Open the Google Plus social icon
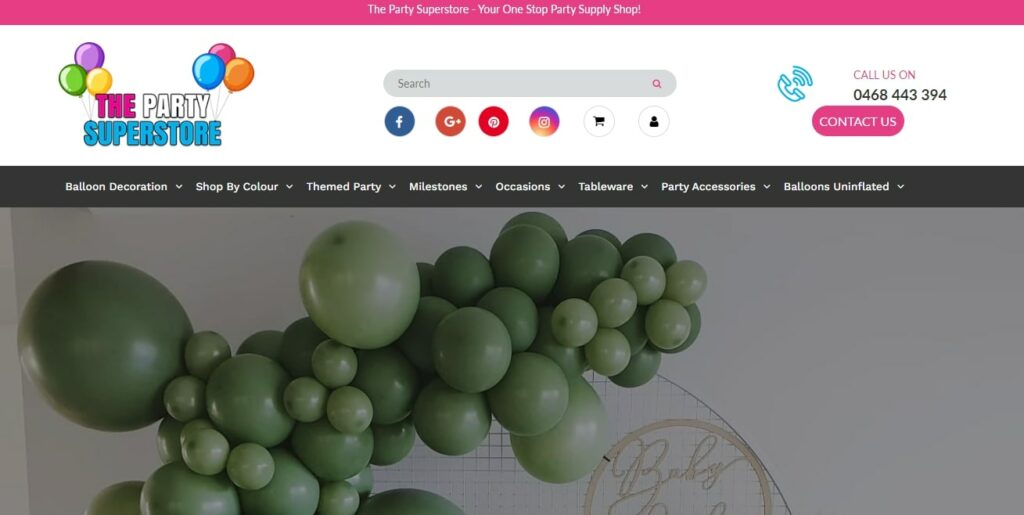1024x515 pixels. click(451, 121)
